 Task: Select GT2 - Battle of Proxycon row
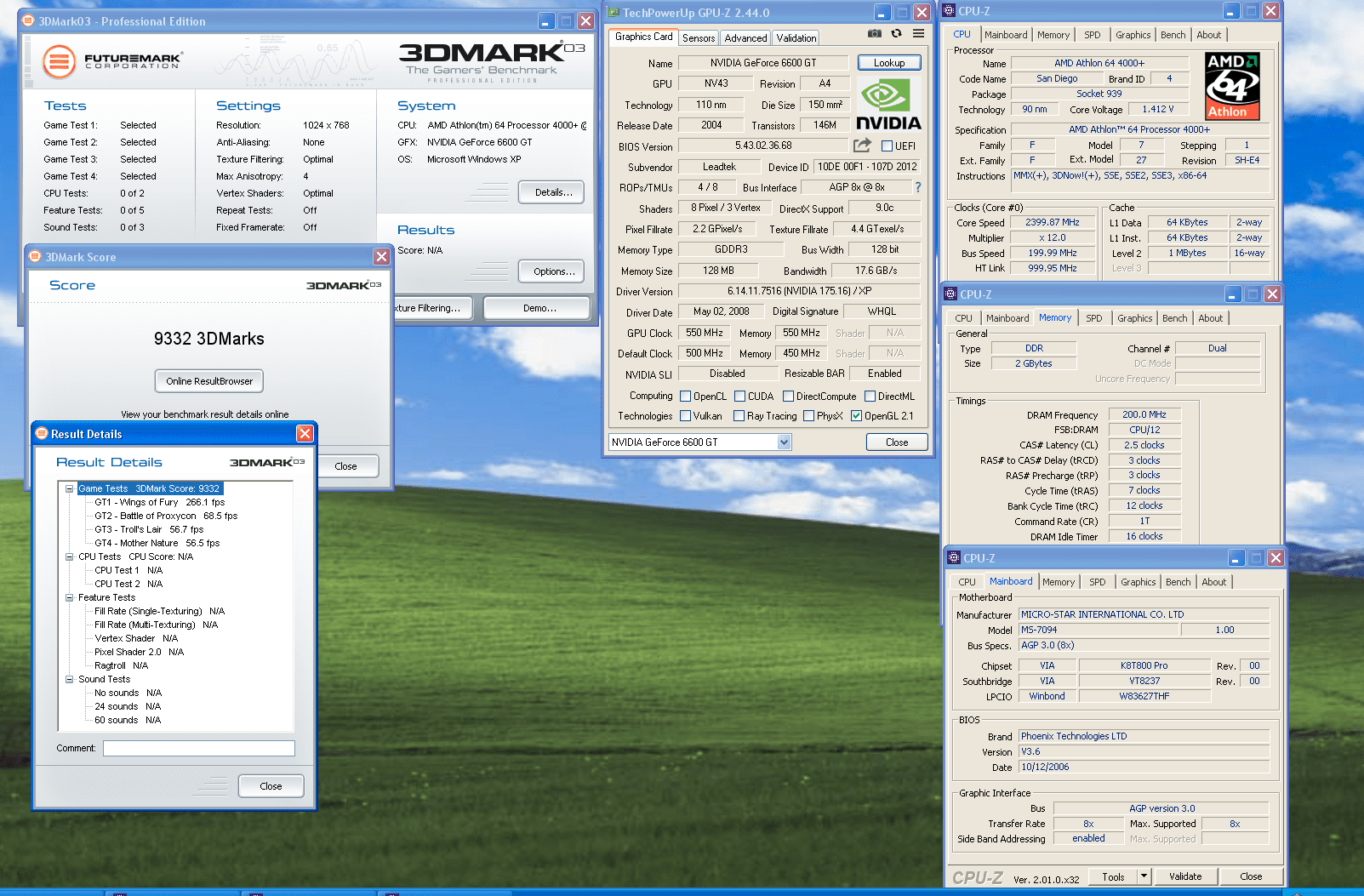click(x=166, y=516)
